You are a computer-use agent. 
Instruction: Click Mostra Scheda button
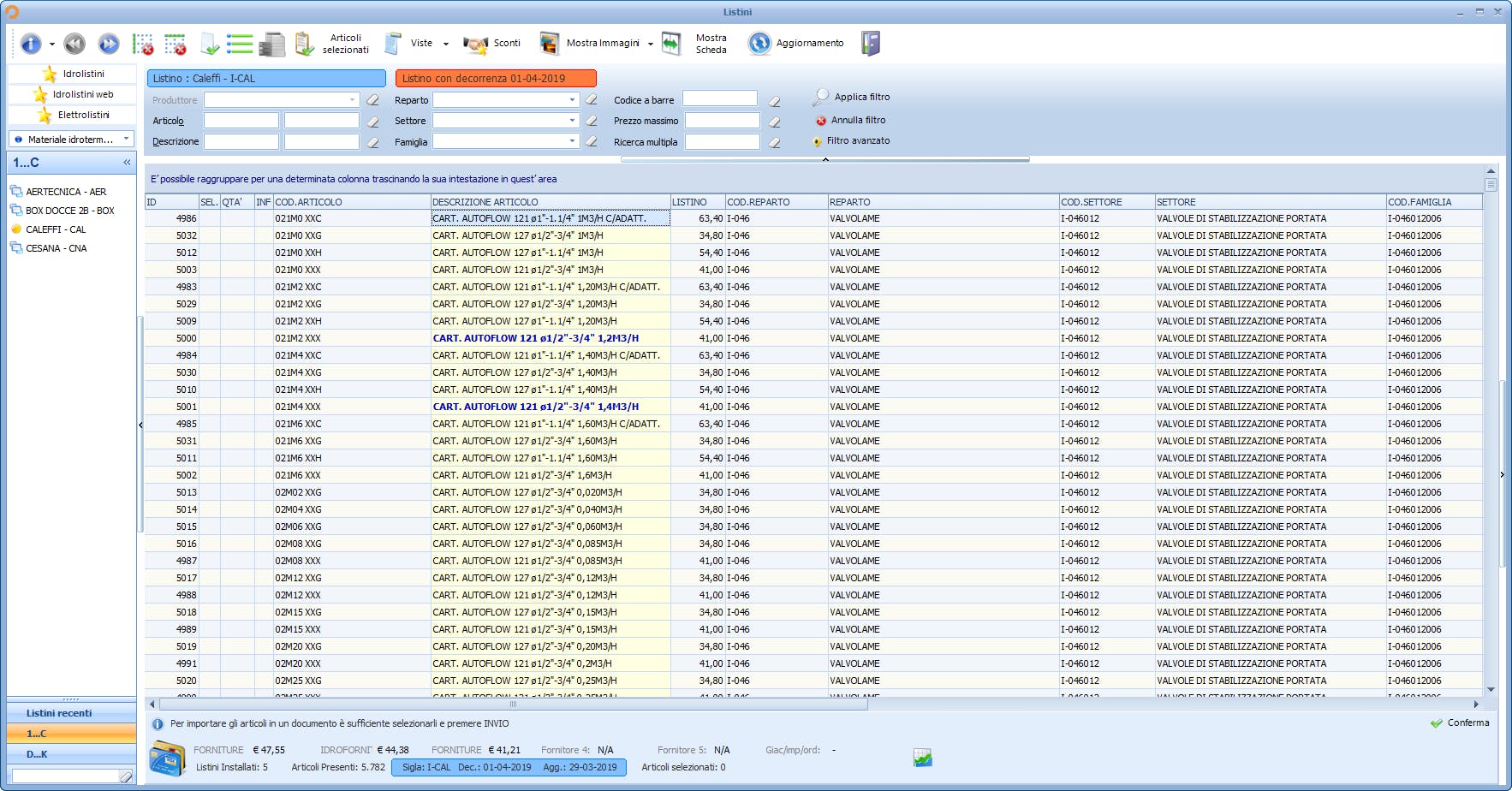[x=694, y=44]
